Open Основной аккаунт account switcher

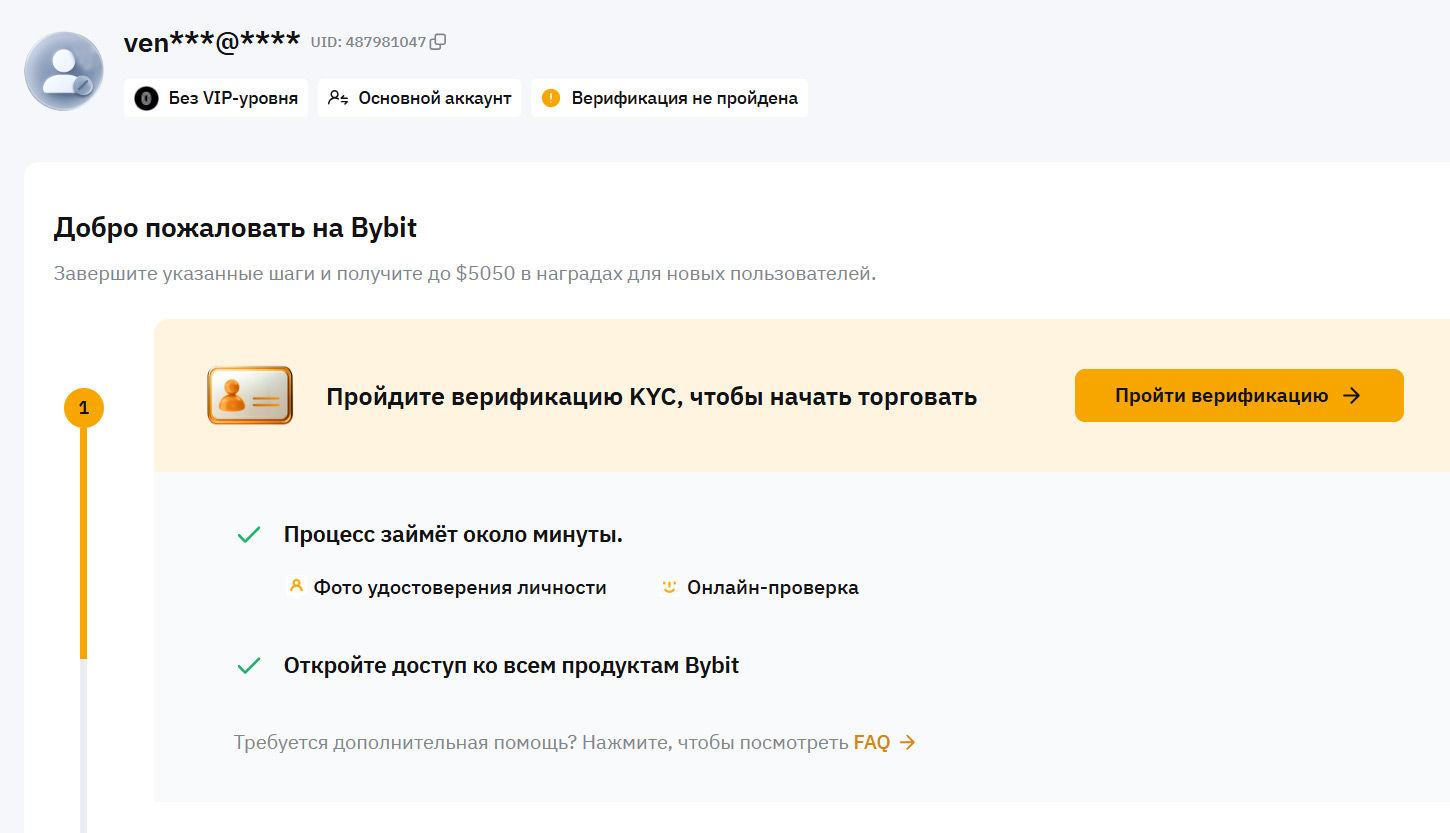click(x=419, y=98)
